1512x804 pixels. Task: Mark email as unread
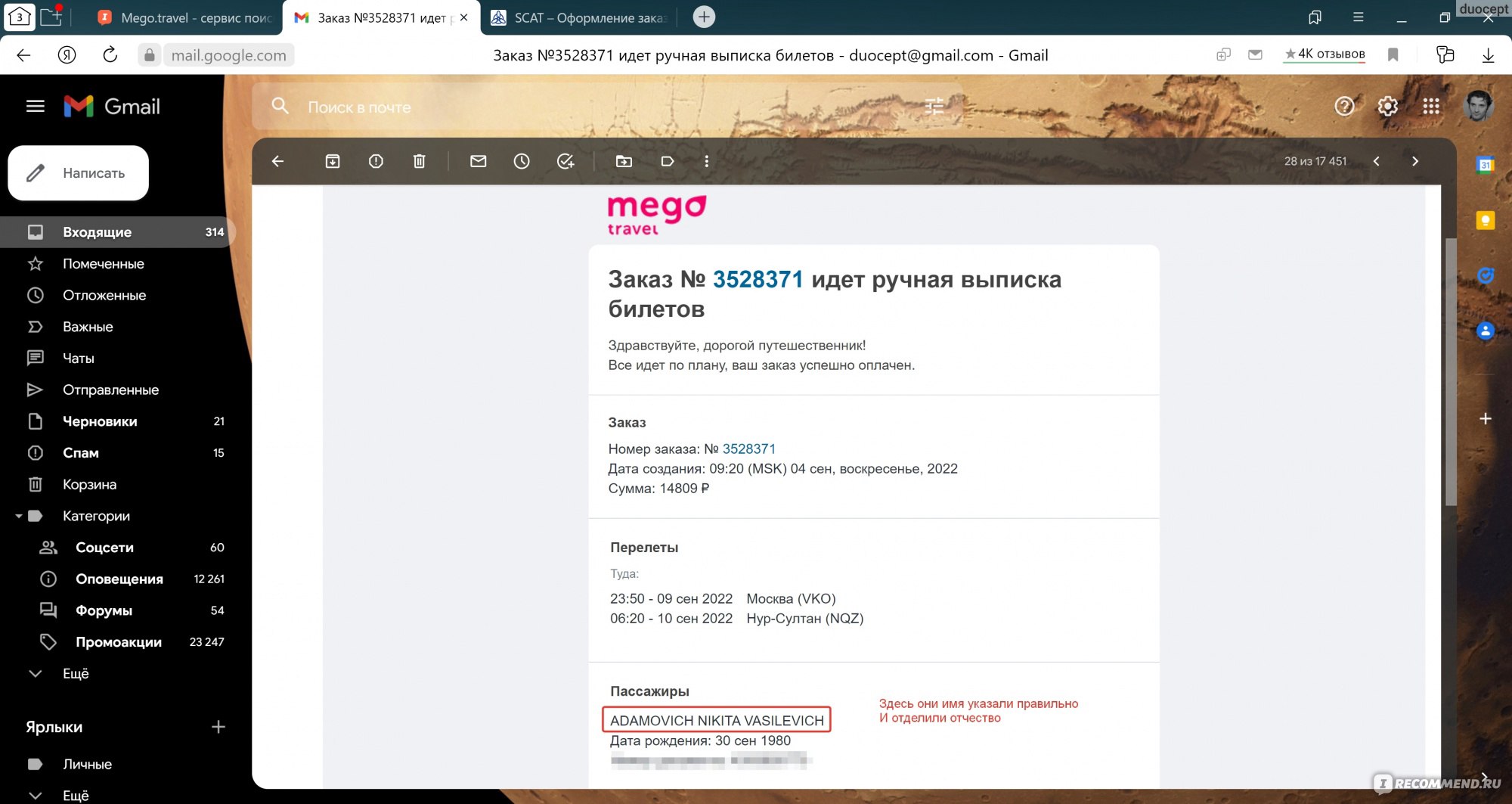479,161
